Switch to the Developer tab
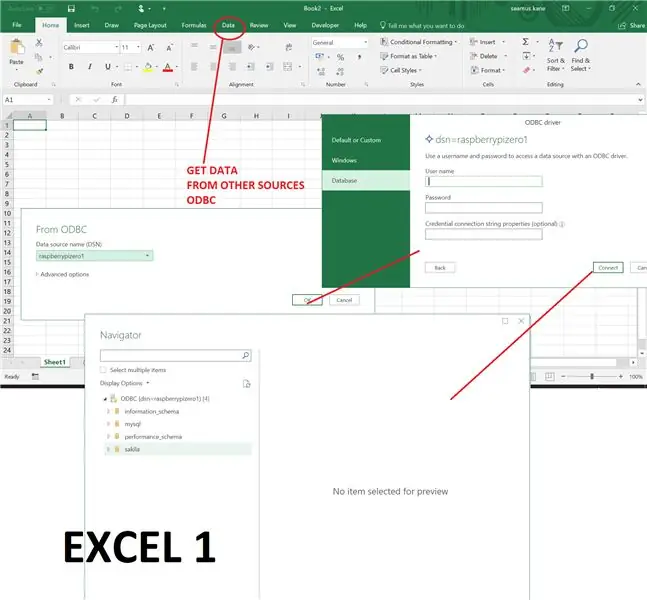647x600 pixels. [325, 25]
